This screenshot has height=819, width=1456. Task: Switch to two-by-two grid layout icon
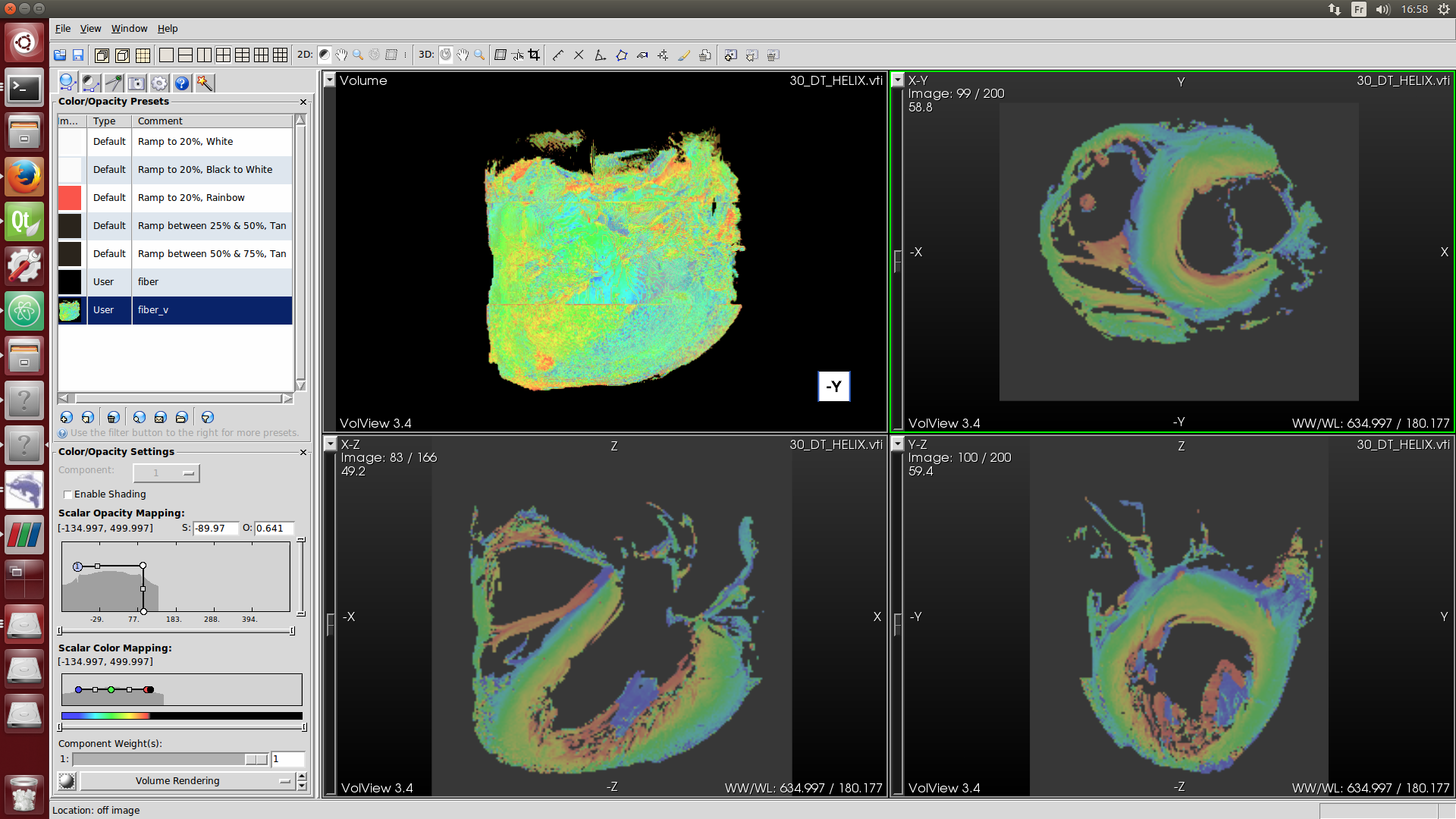coord(223,55)
